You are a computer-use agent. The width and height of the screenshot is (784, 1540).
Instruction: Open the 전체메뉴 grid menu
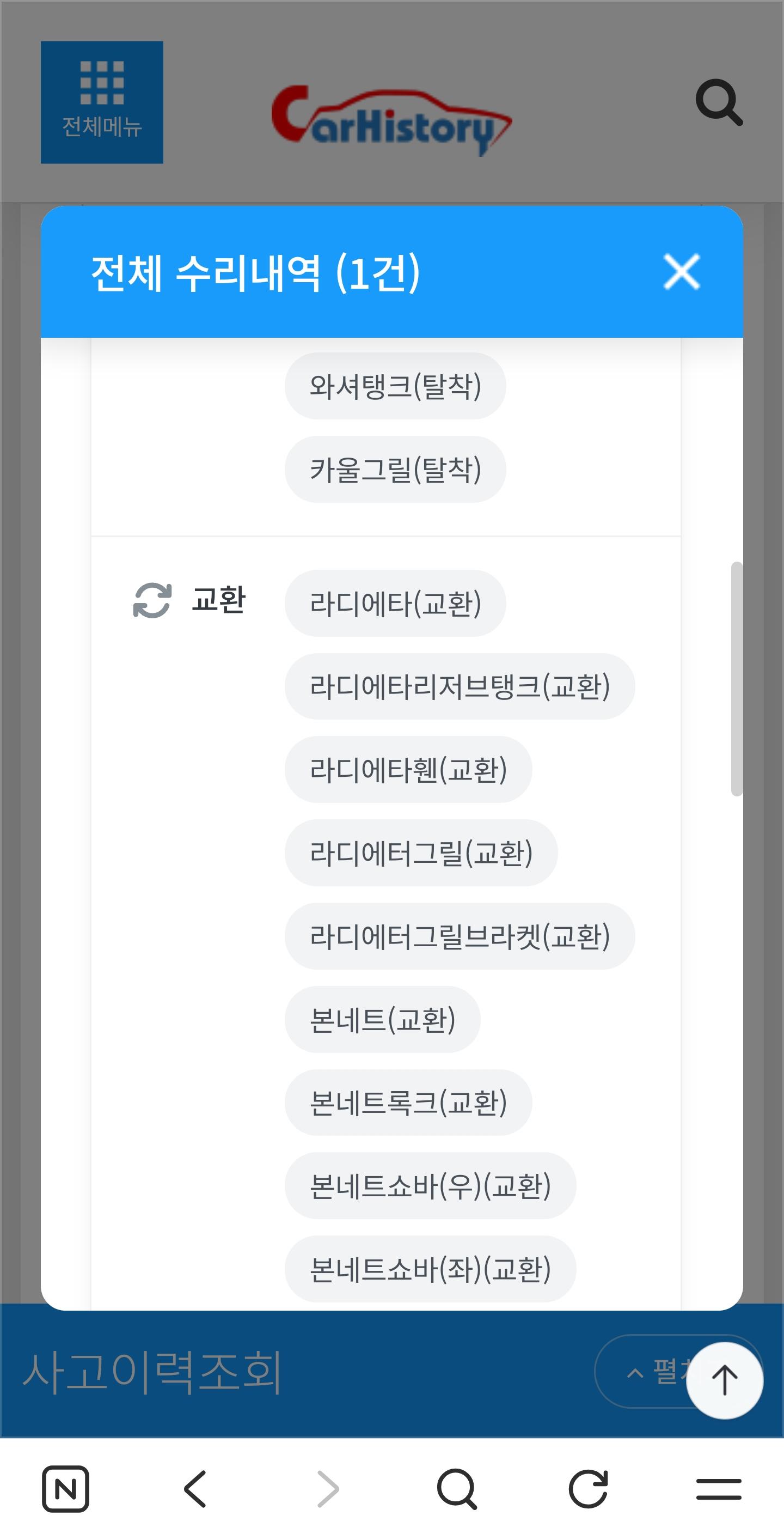pyautogui.click(x=102, y=102)
